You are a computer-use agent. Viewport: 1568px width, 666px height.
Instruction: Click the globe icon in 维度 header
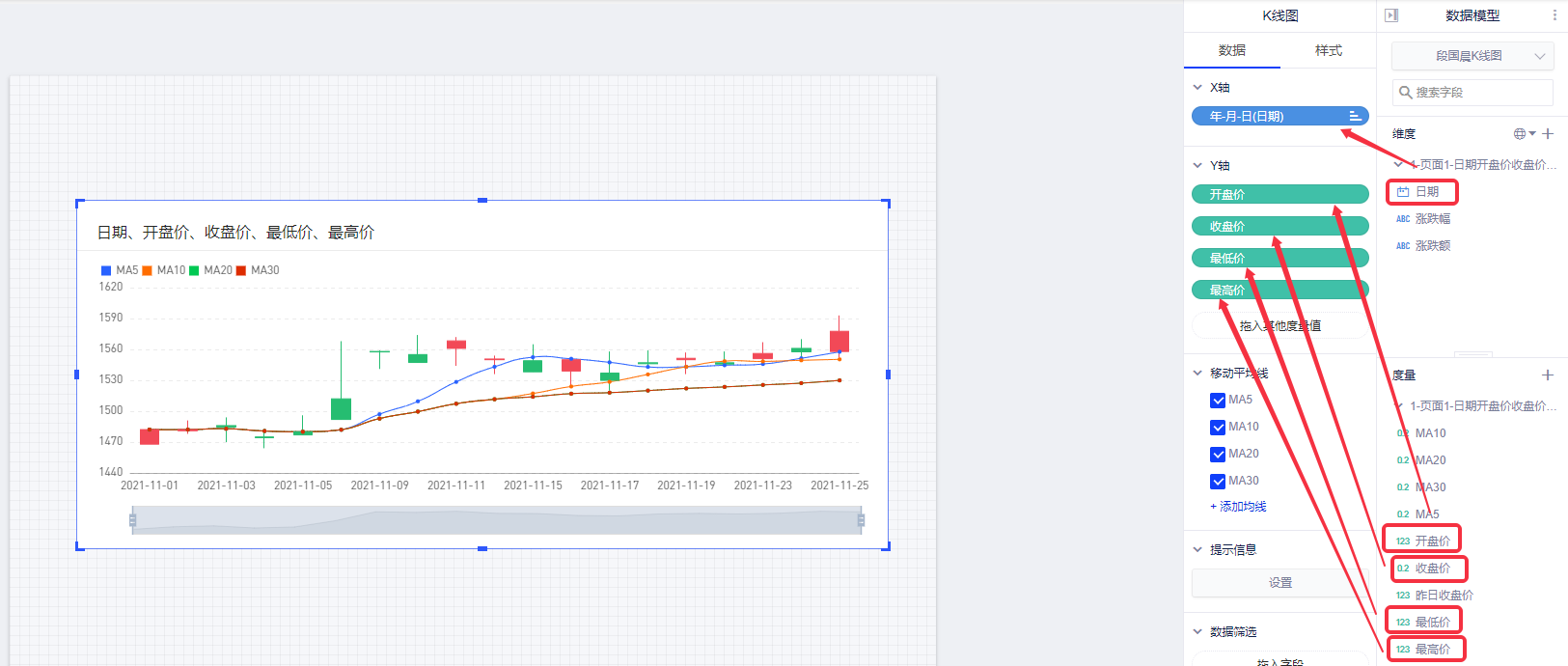[1520, 134]
